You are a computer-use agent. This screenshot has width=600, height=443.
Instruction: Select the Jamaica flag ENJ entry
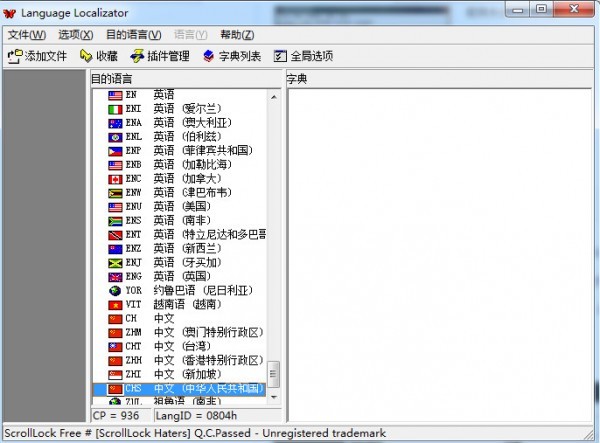click(179, 263)
